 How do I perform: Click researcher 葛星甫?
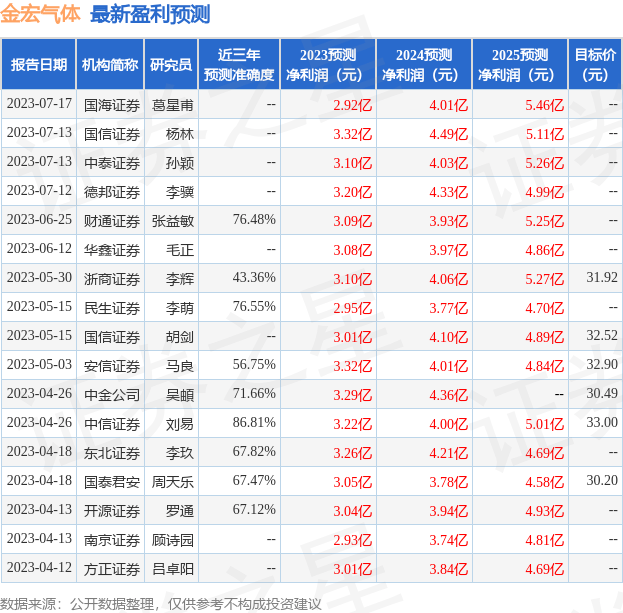click(173, 105)
